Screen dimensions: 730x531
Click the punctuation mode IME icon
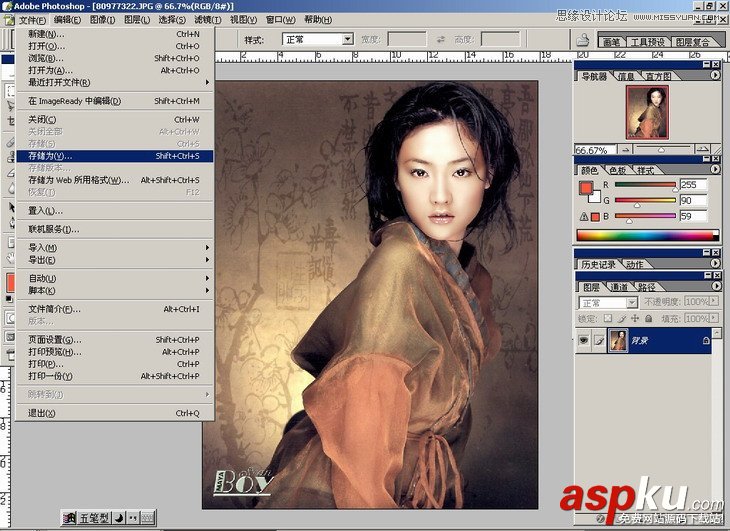[x=133, y=518]
